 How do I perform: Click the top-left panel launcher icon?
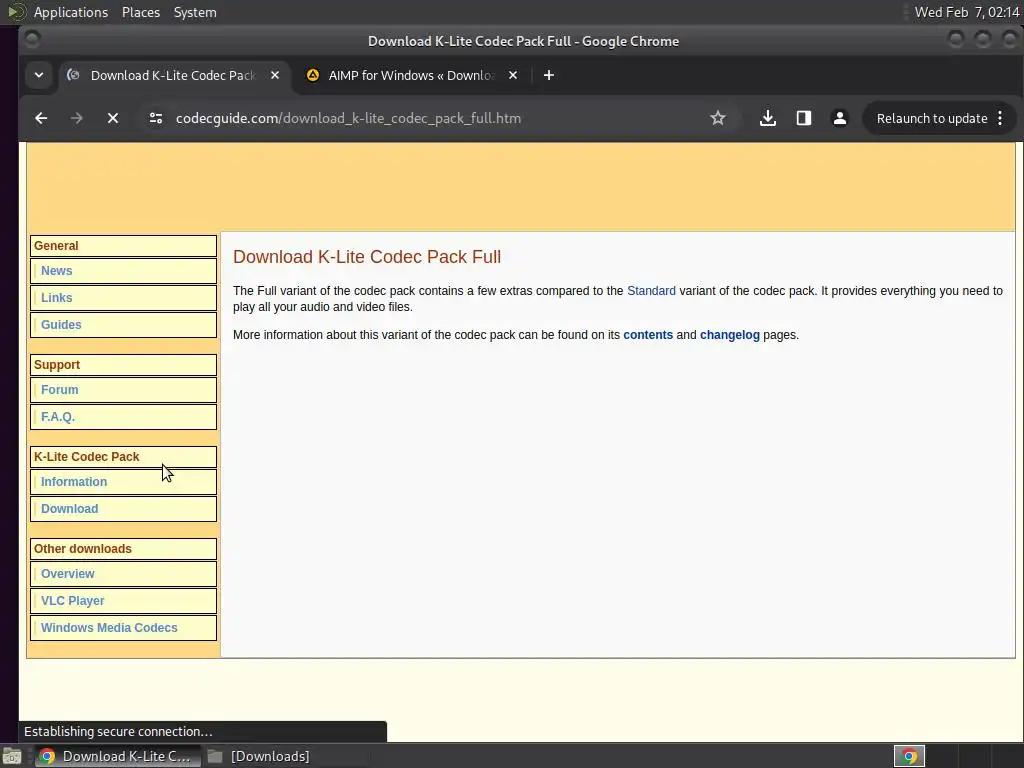(16, 12)
